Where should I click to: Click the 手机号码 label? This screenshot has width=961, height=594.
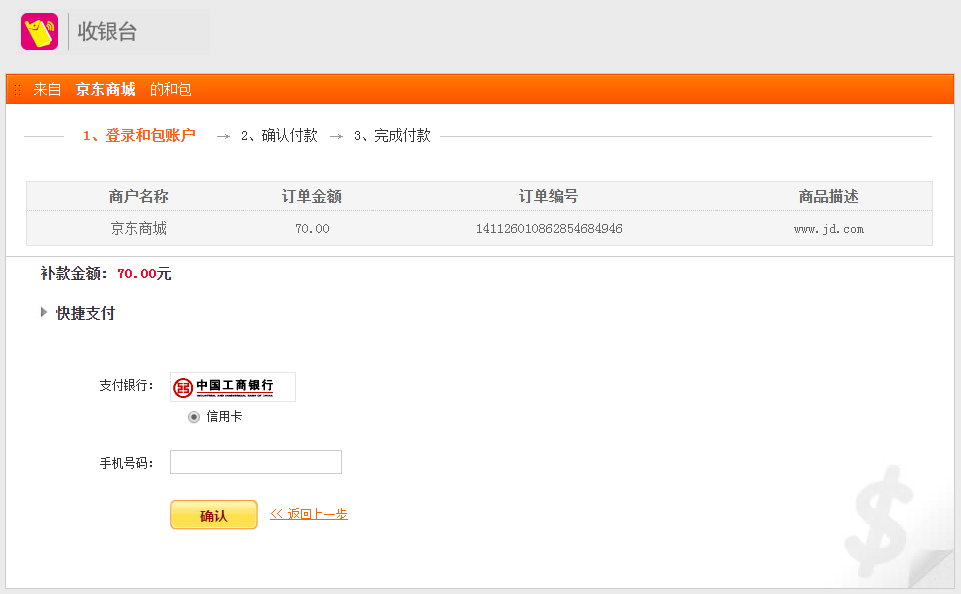point(126,463)
